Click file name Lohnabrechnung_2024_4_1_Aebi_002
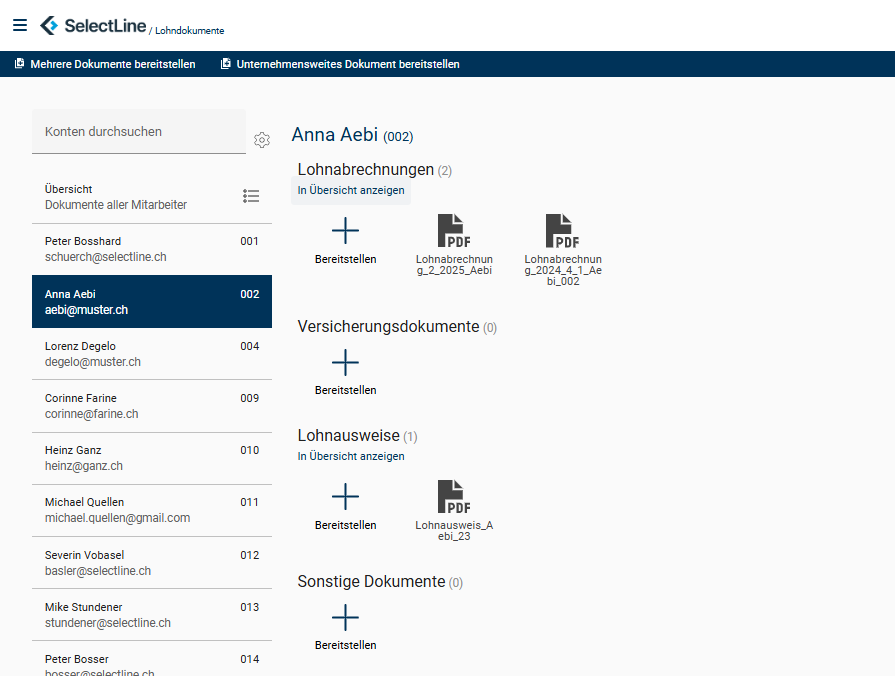The height and width of the screenshot is (676, 895). 563,270
